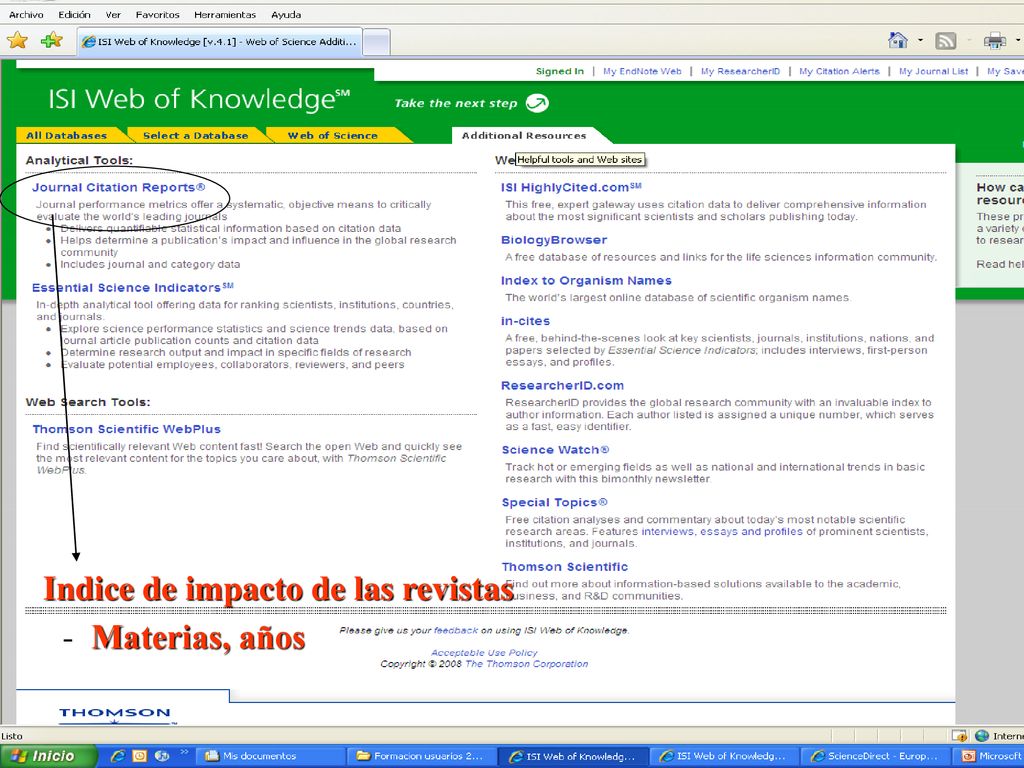Click the feedback link
The height and width of the screenshot is (768, 1024).
coord(456,630)
